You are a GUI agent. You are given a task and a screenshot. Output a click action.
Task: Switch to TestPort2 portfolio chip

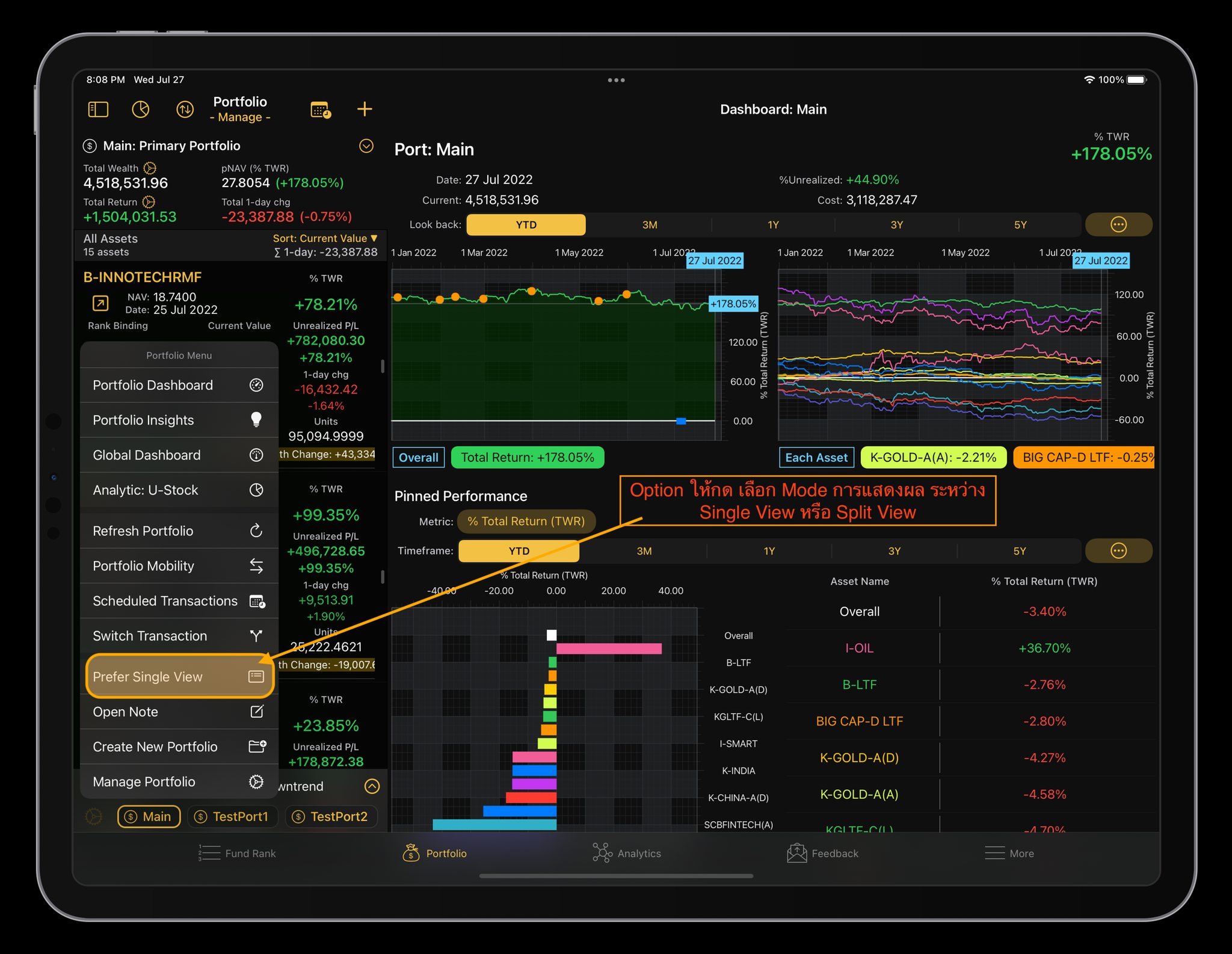click(331, 816)
